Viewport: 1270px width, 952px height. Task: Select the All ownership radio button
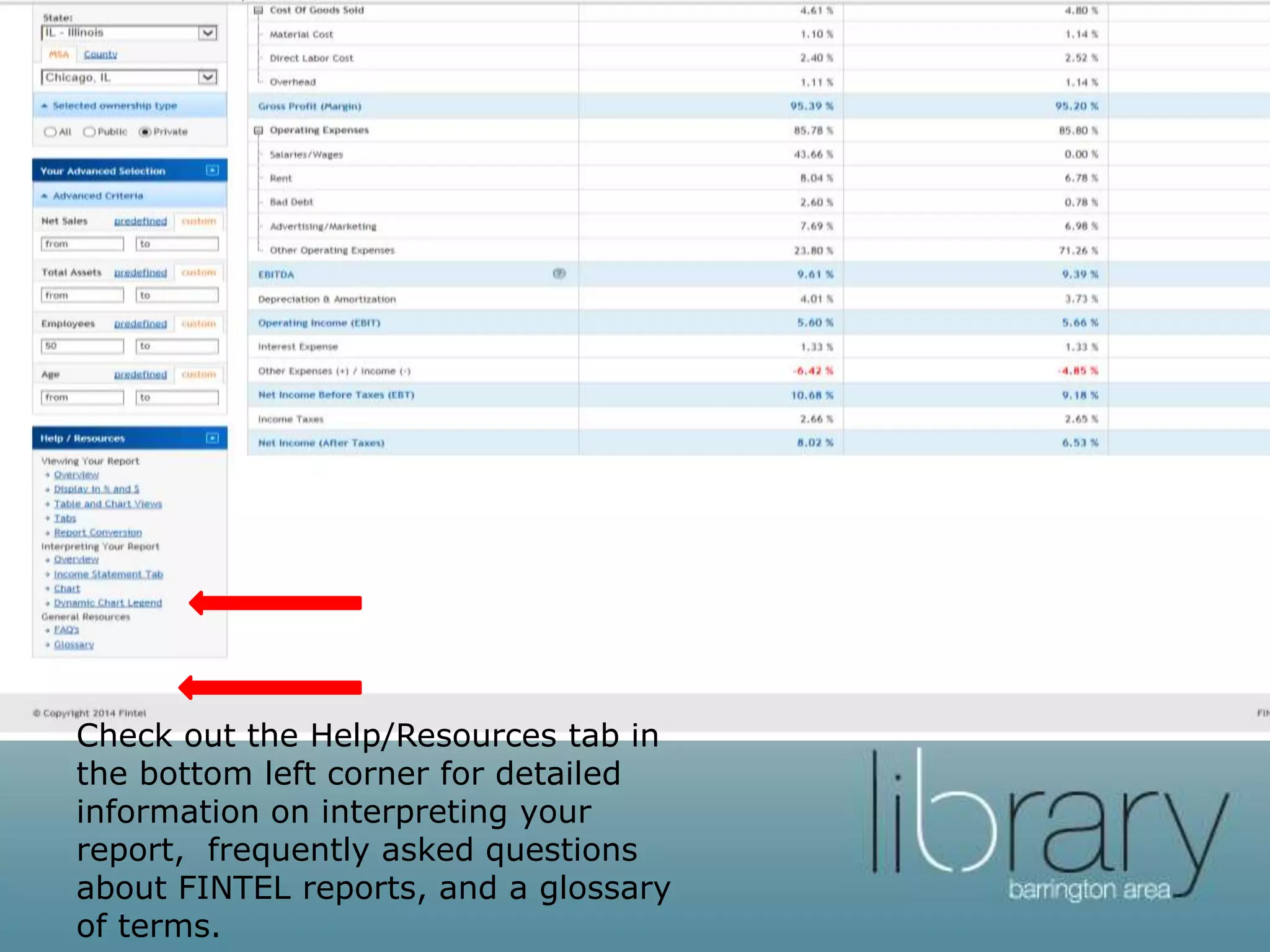[x=50, y=132]
